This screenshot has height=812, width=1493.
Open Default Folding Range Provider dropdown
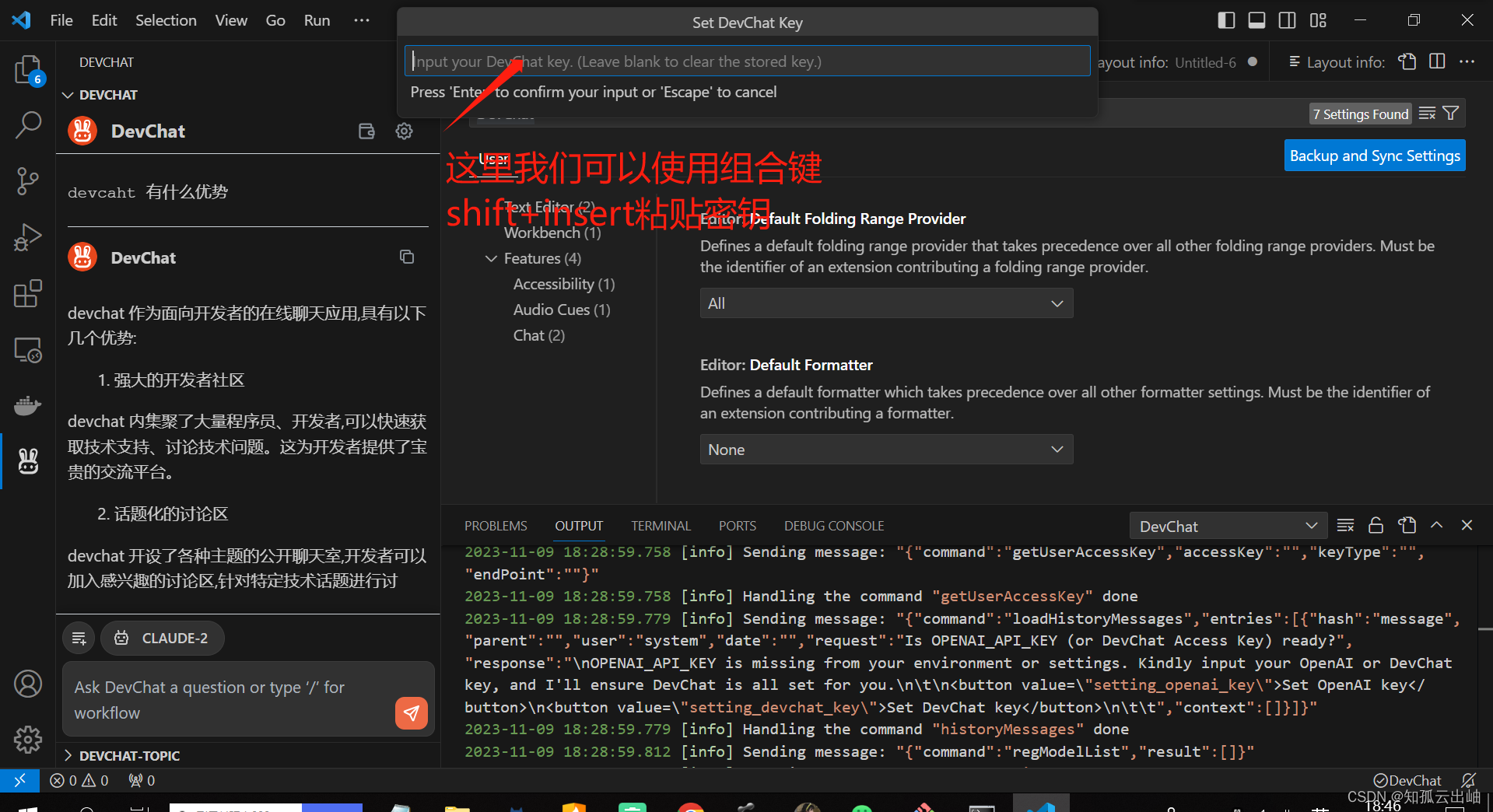point(886,303)
